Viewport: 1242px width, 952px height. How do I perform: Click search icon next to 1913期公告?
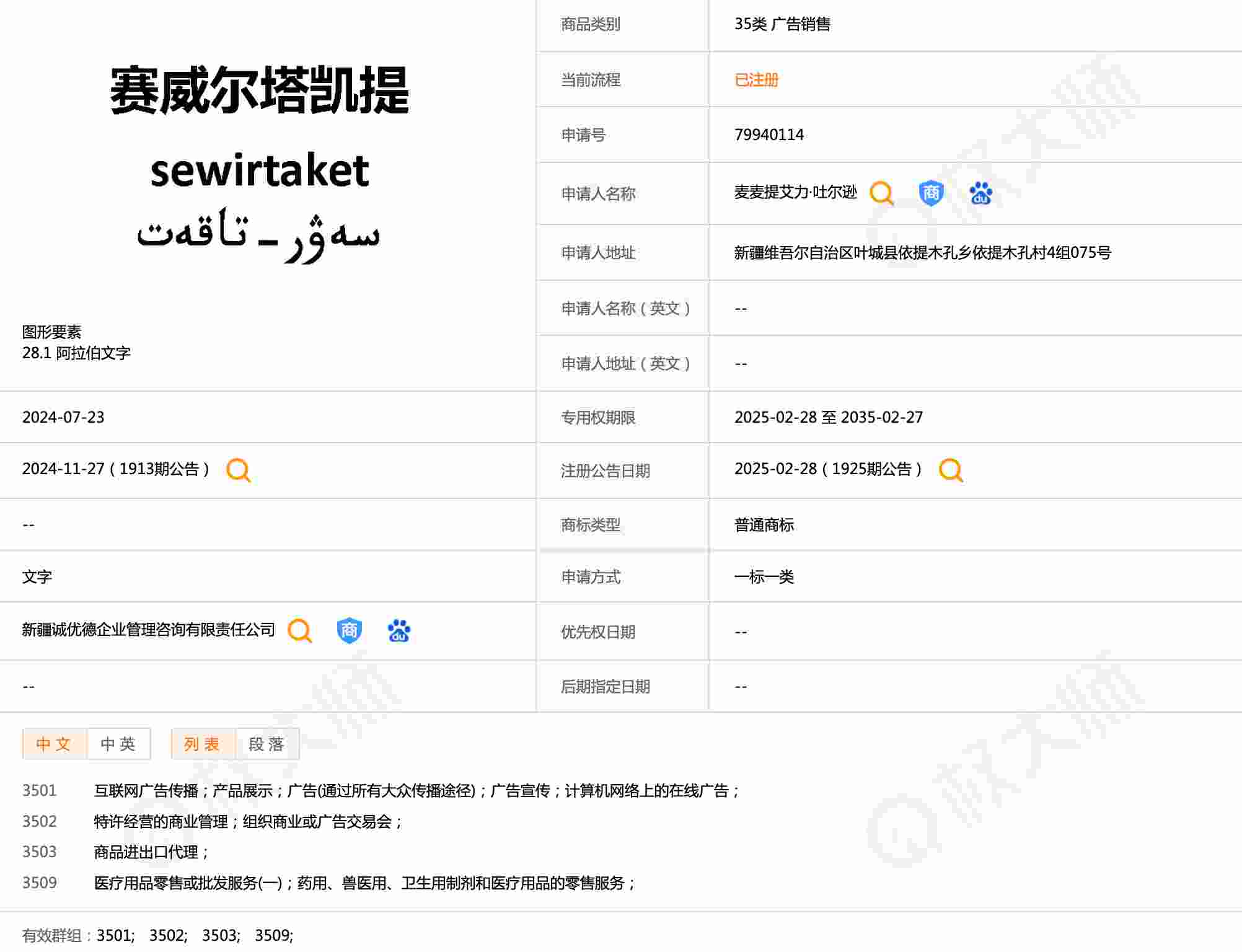point(239,470)
